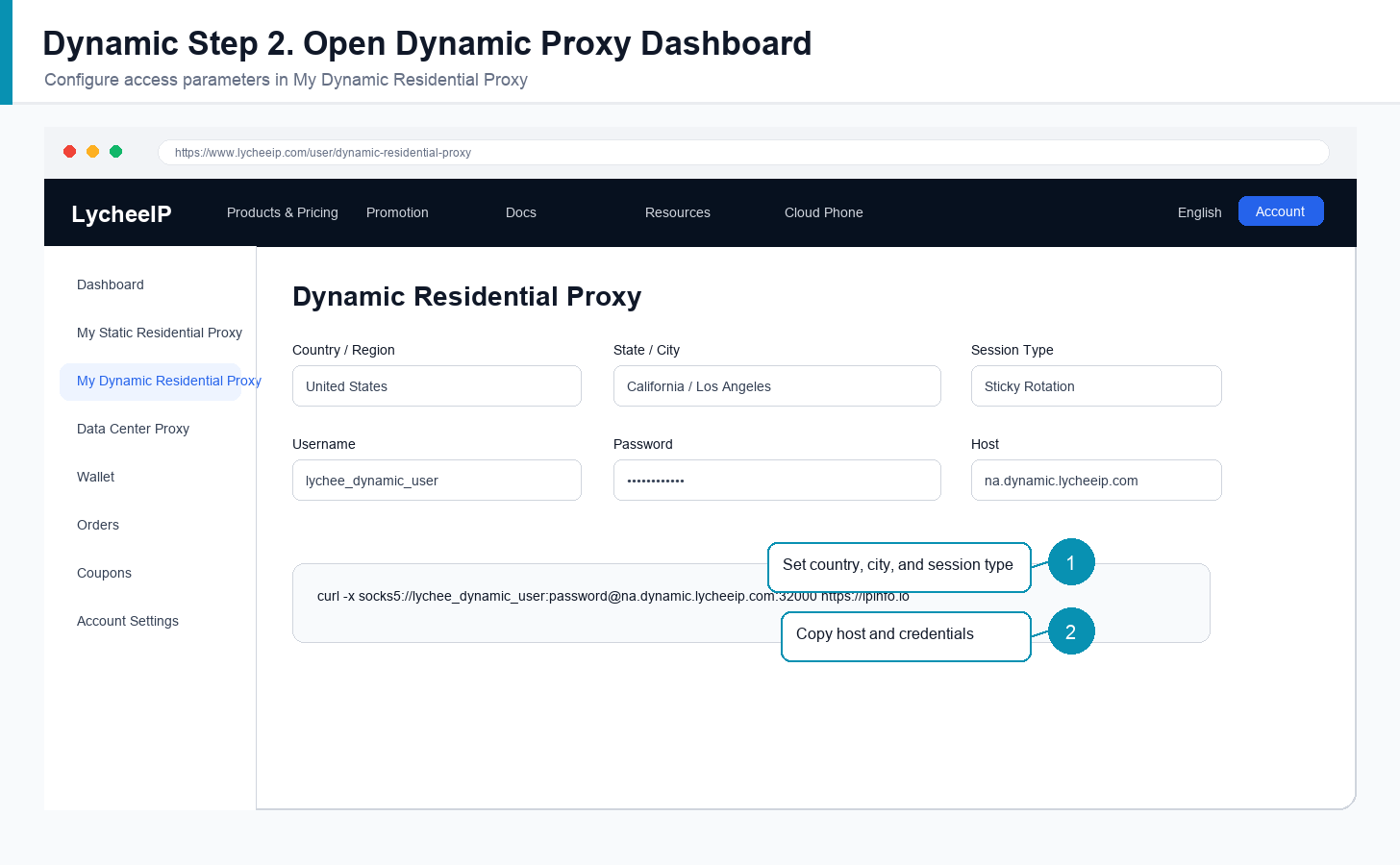Open the Coupons sidebar item
The height and width of the screenshot is (865, 1400).
(x=104, y=573)
